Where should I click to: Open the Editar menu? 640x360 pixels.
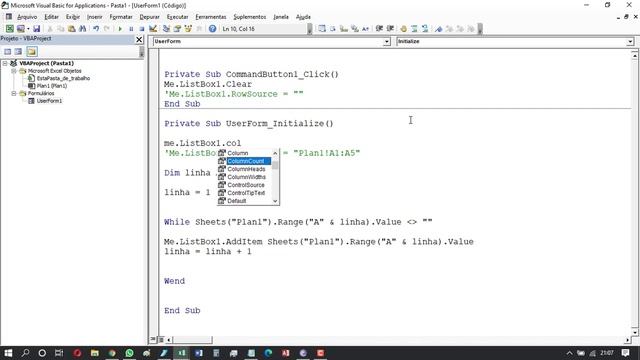tap(51, 17)
